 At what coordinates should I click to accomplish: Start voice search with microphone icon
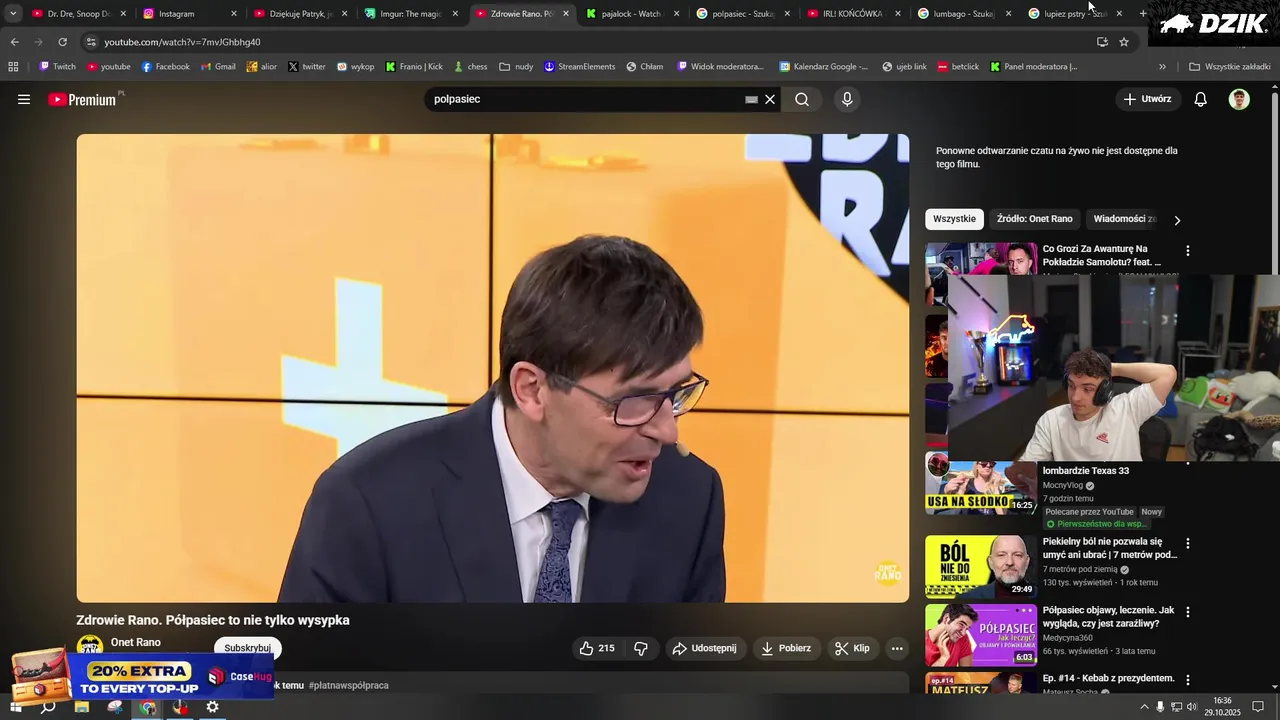[x=847, y=99]
